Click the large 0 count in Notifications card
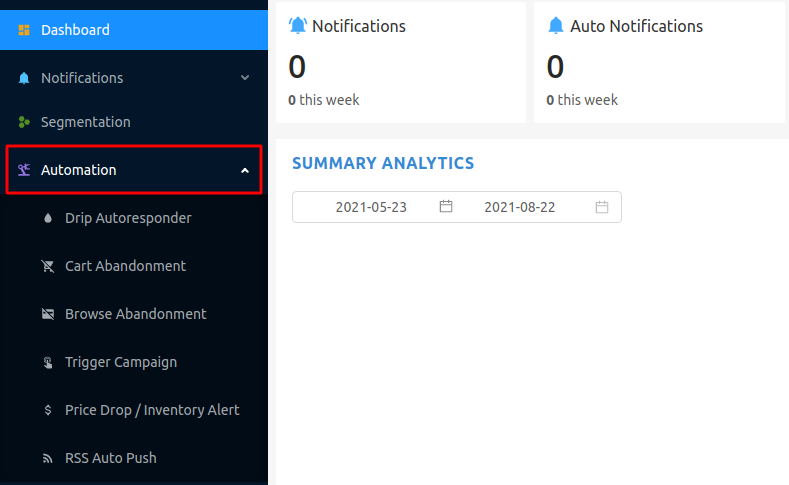The width and height of the screenshot is (789, 485). 297,66
